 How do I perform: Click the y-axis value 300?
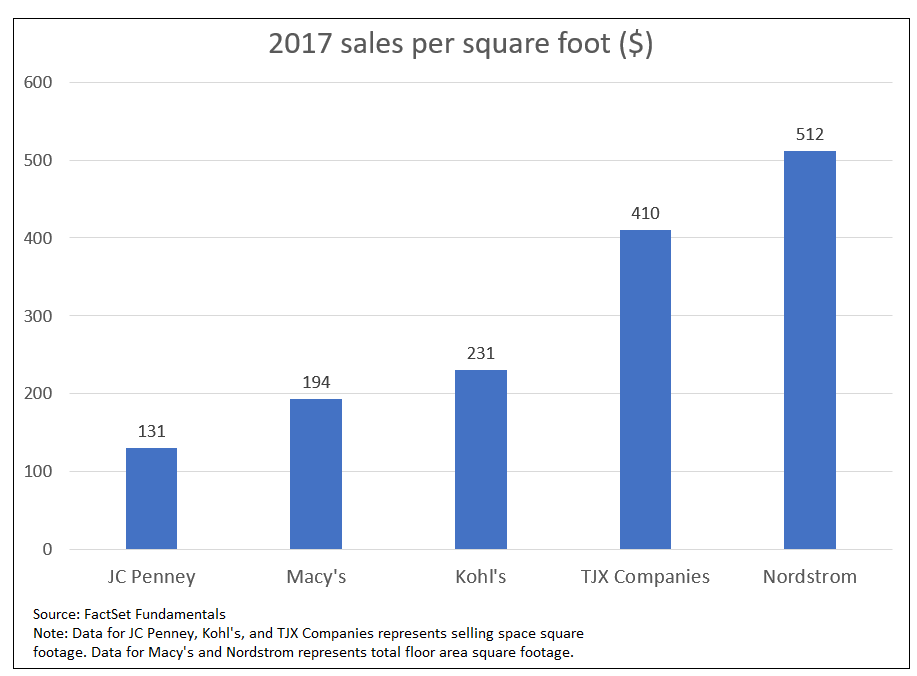click(38, 316)
